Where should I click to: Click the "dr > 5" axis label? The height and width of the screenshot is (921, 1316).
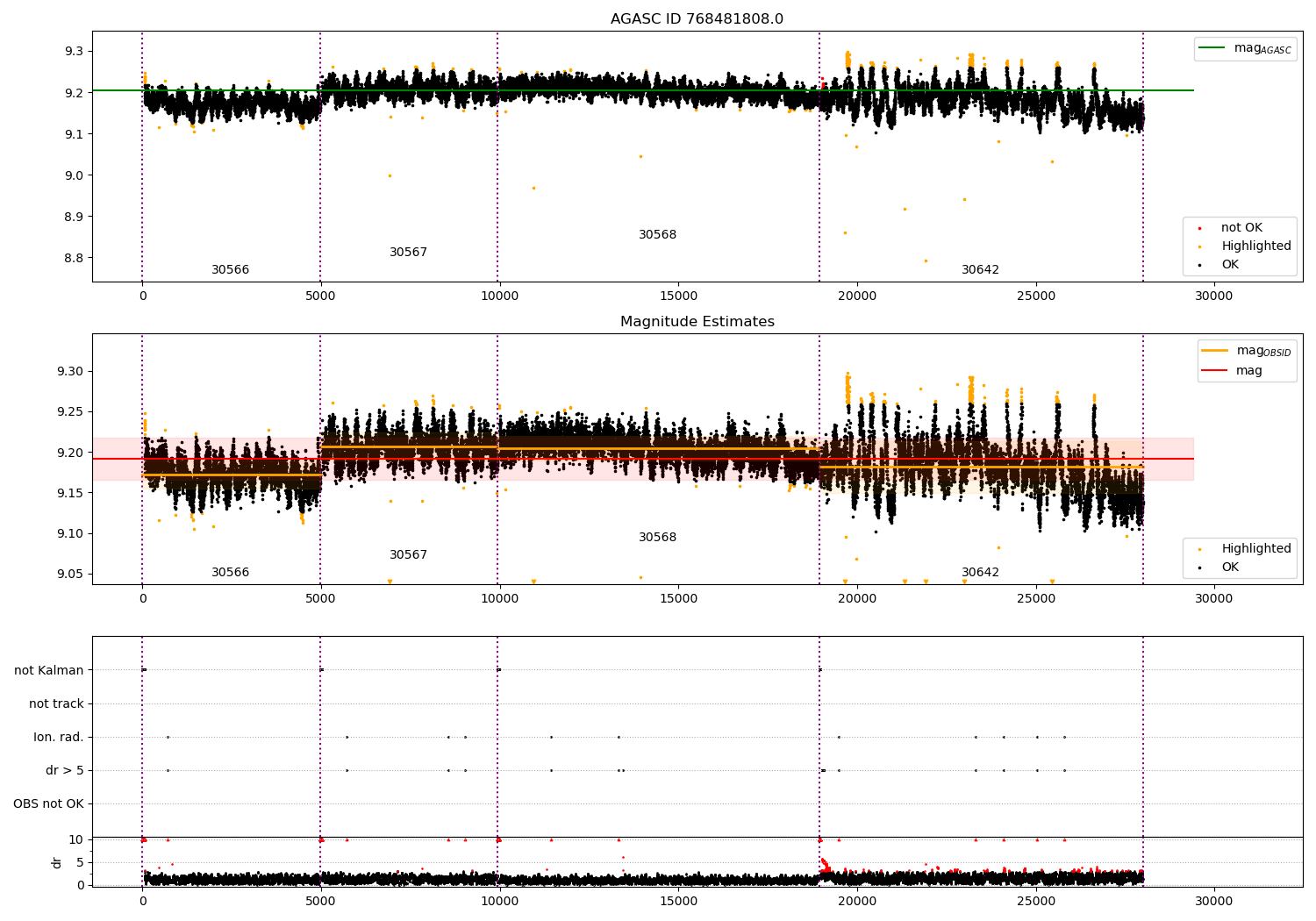coord(65,771)
